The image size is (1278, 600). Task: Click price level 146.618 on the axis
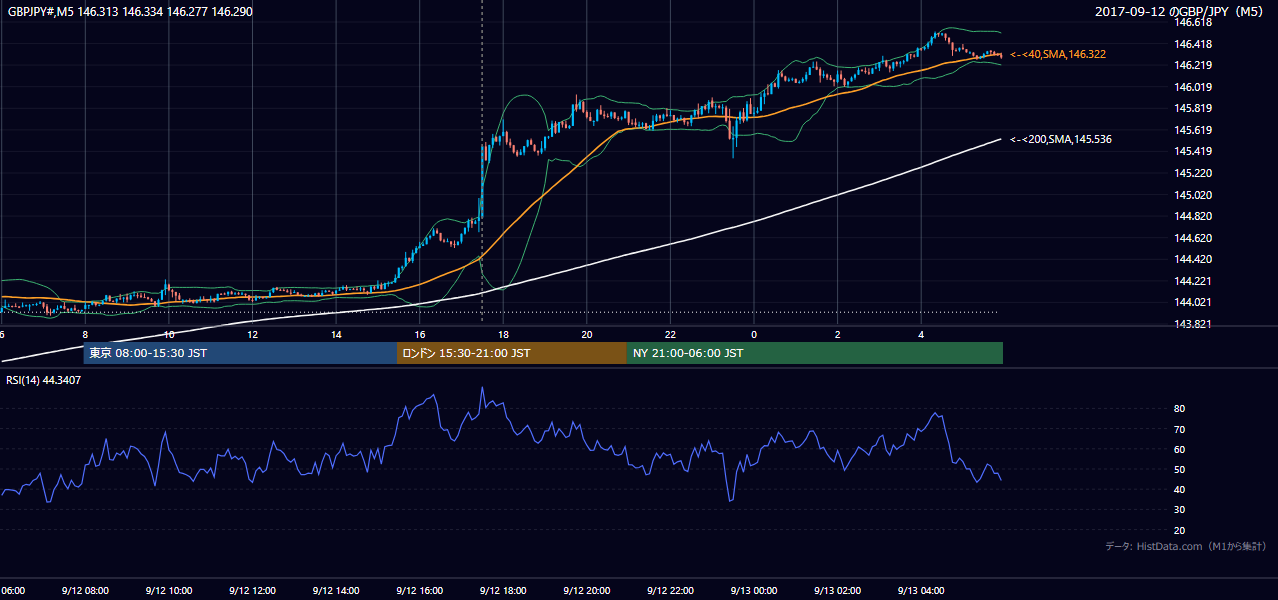pyautogui.click(x=1194, y=22)
